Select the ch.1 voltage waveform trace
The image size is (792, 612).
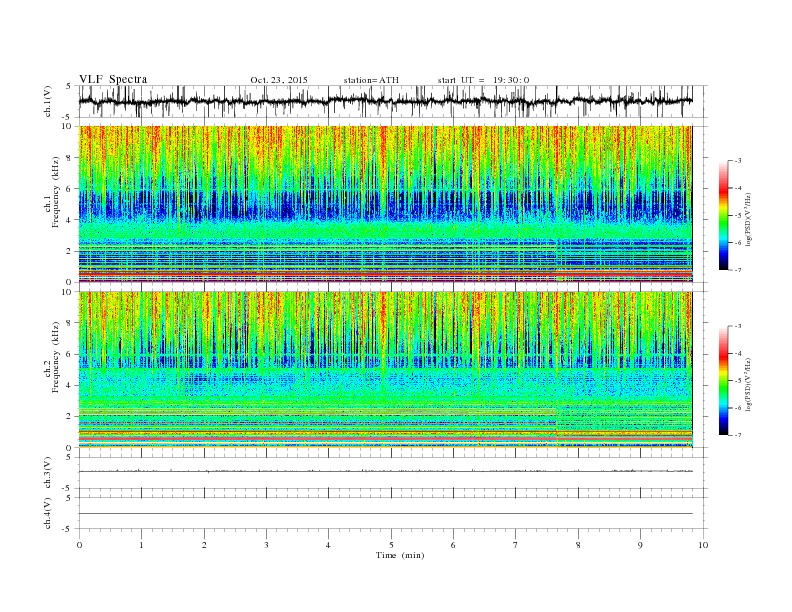pyautogui.click(x=385, y=101)
